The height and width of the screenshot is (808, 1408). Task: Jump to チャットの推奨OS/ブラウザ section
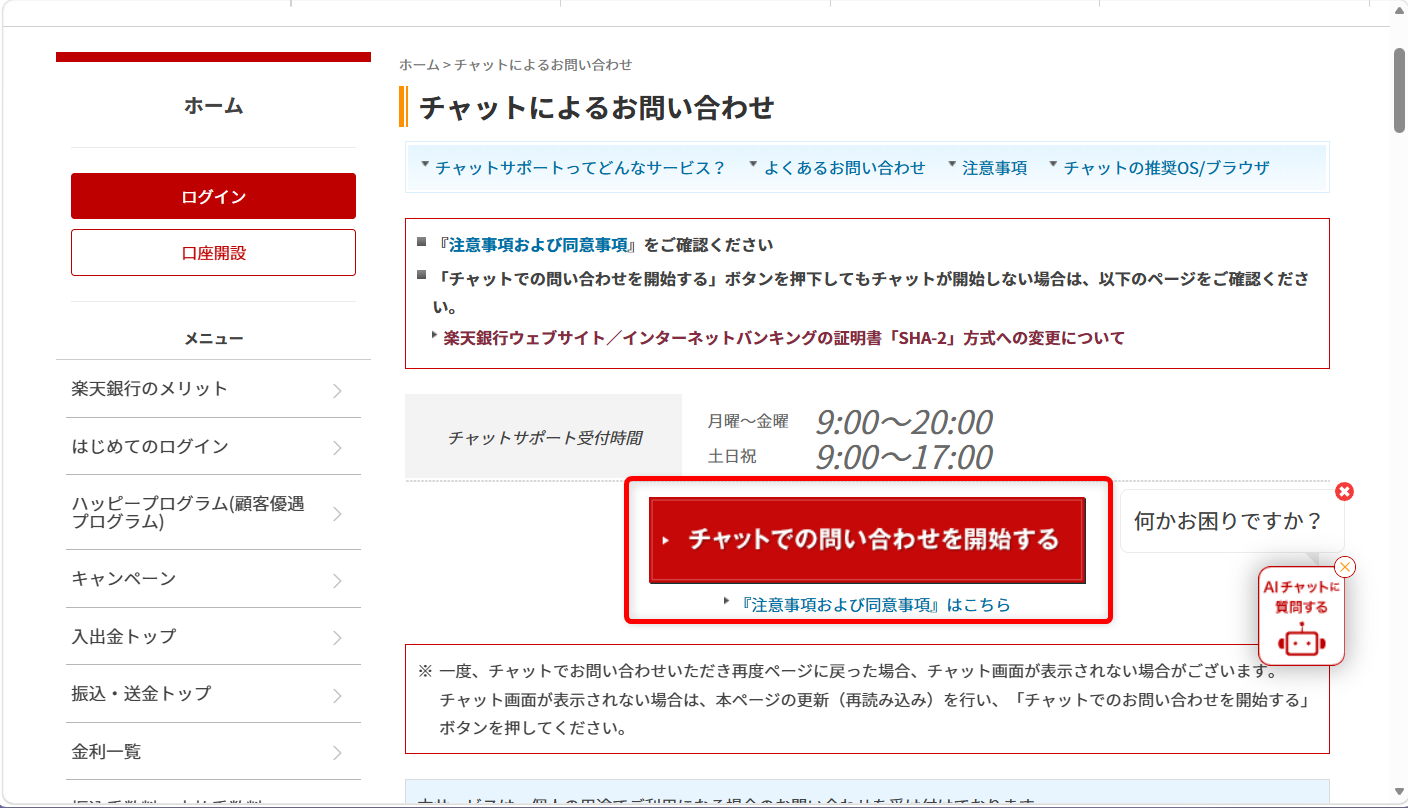click(x=1166, y=167)
